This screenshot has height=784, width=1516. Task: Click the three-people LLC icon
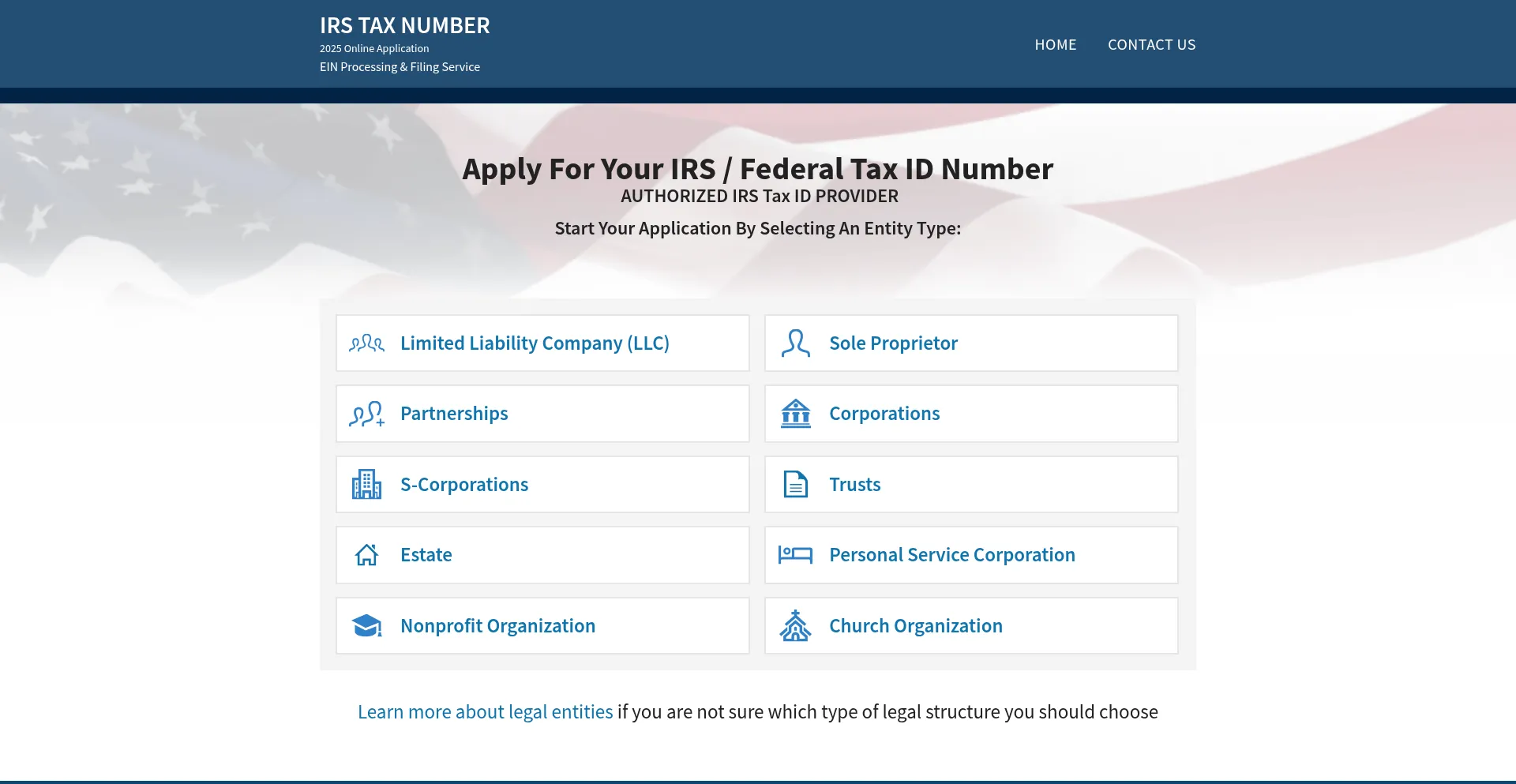tap(366, 343)
